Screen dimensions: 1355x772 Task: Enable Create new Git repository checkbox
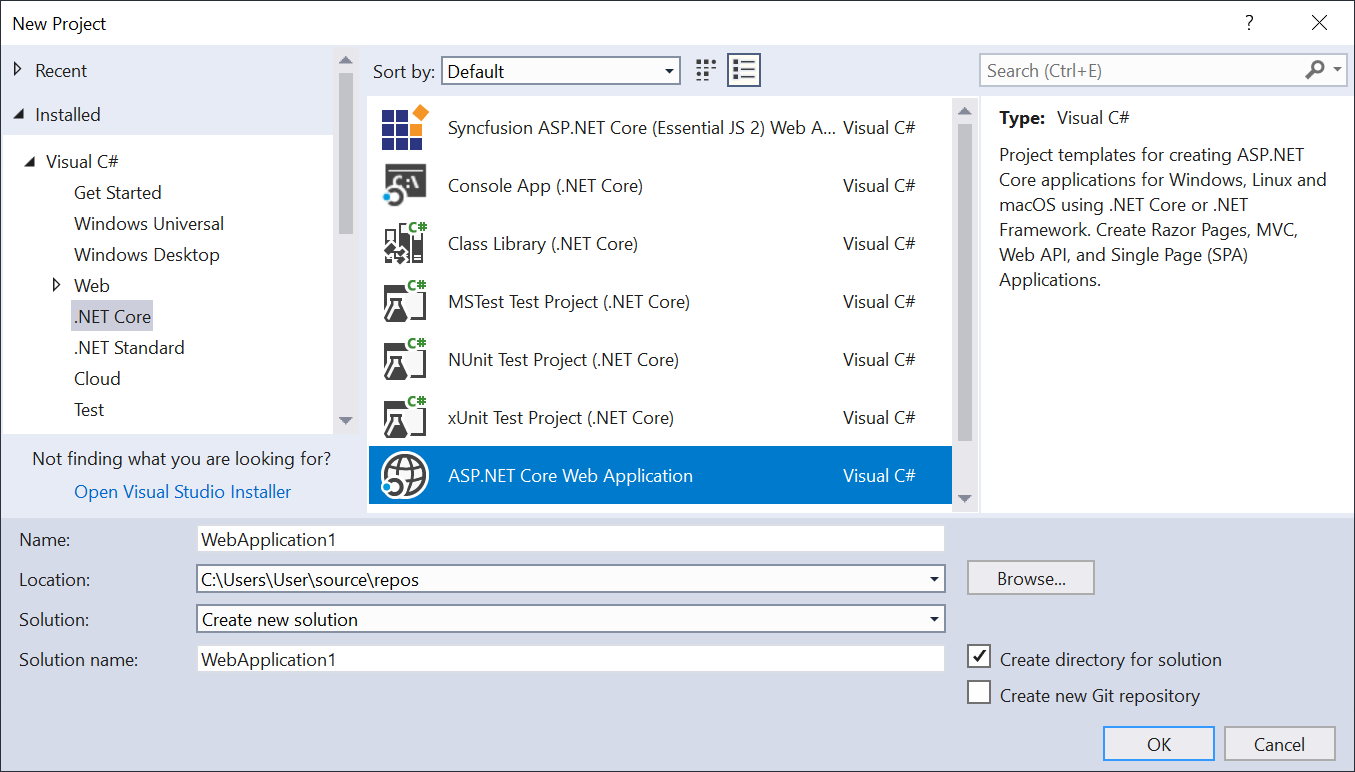click(x=979, y=693)
